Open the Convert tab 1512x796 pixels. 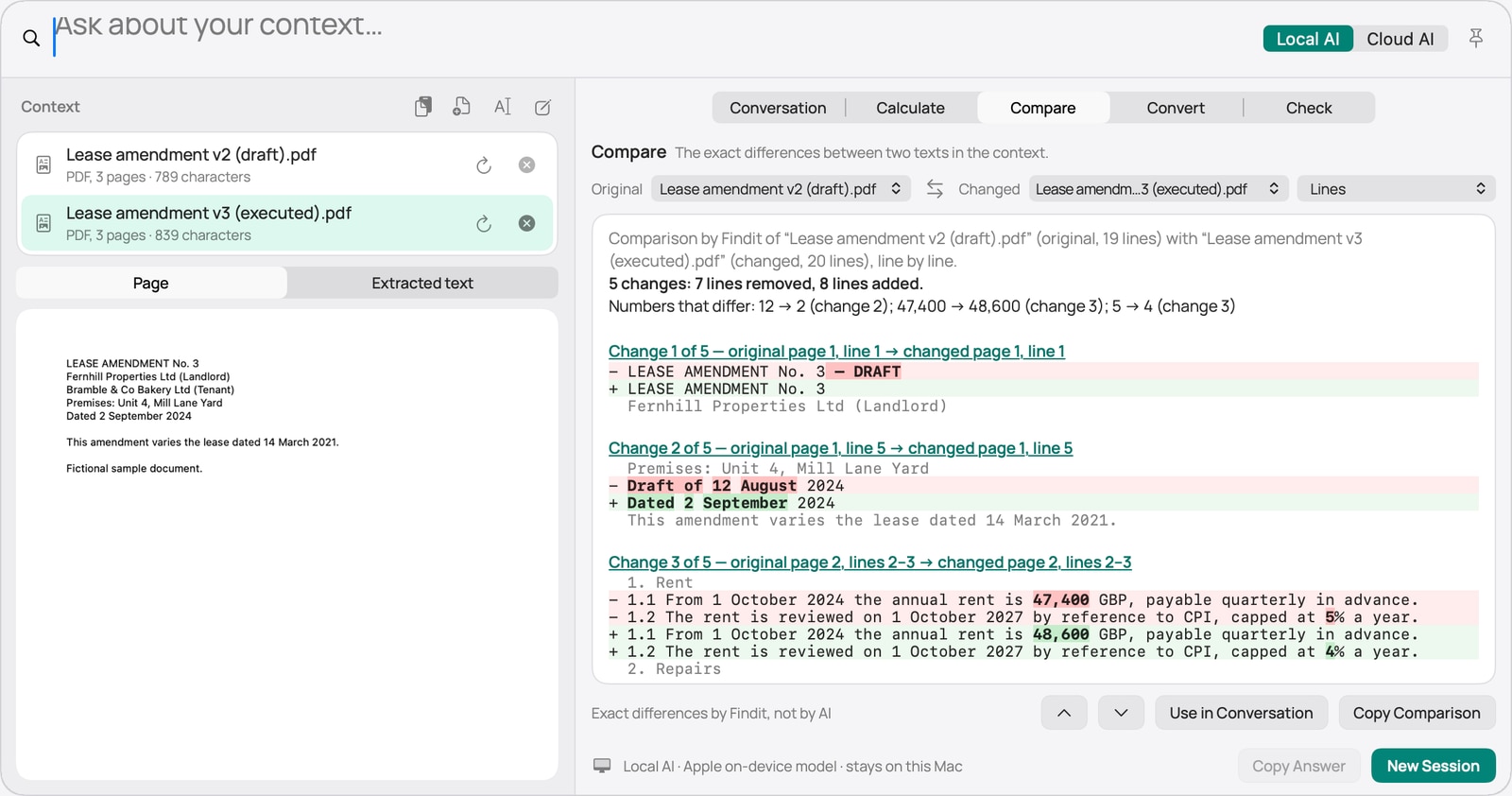coord(1176,108)
